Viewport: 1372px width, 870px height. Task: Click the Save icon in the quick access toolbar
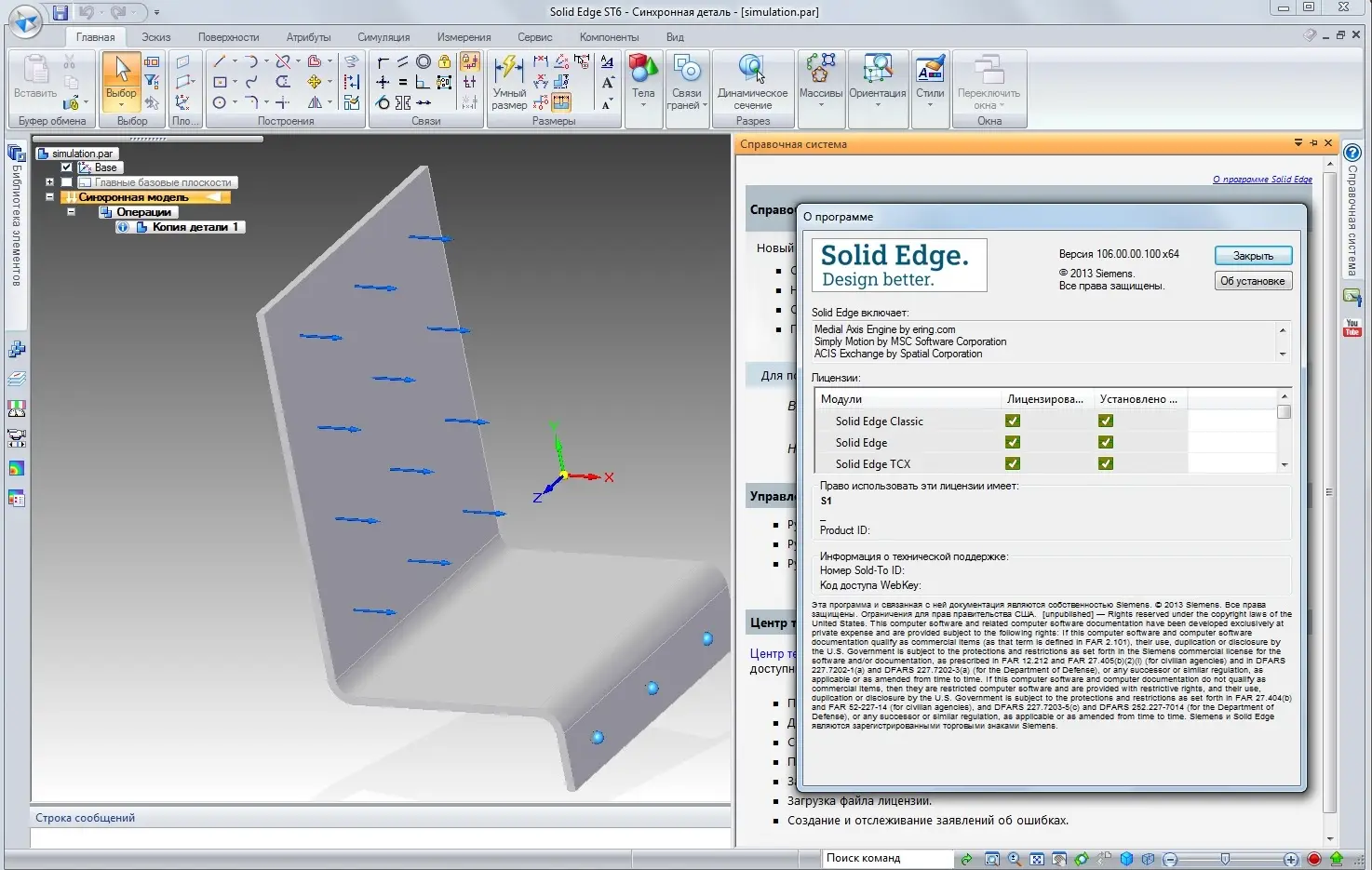coord(61,12)
